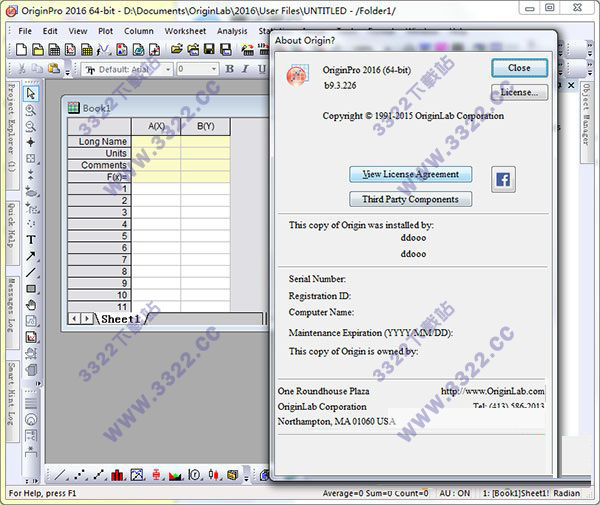The image size is (600, 505).
Task: Click AU : ON in status bar
Action: coord(455,493)
